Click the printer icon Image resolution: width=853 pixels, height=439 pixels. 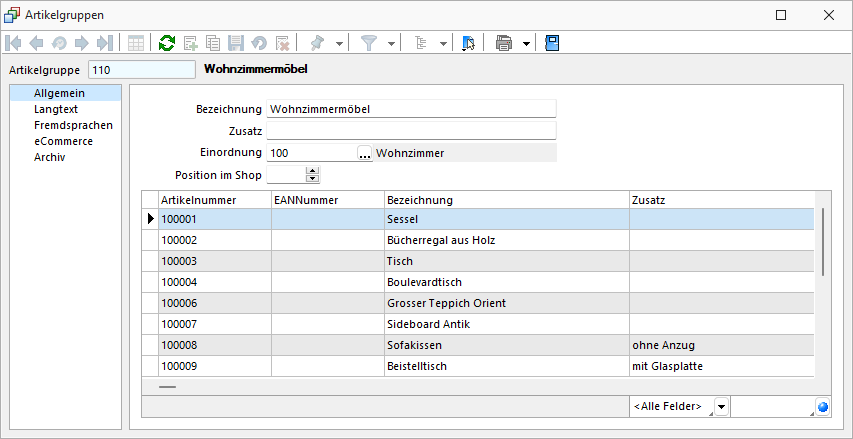tap(504, 43)
